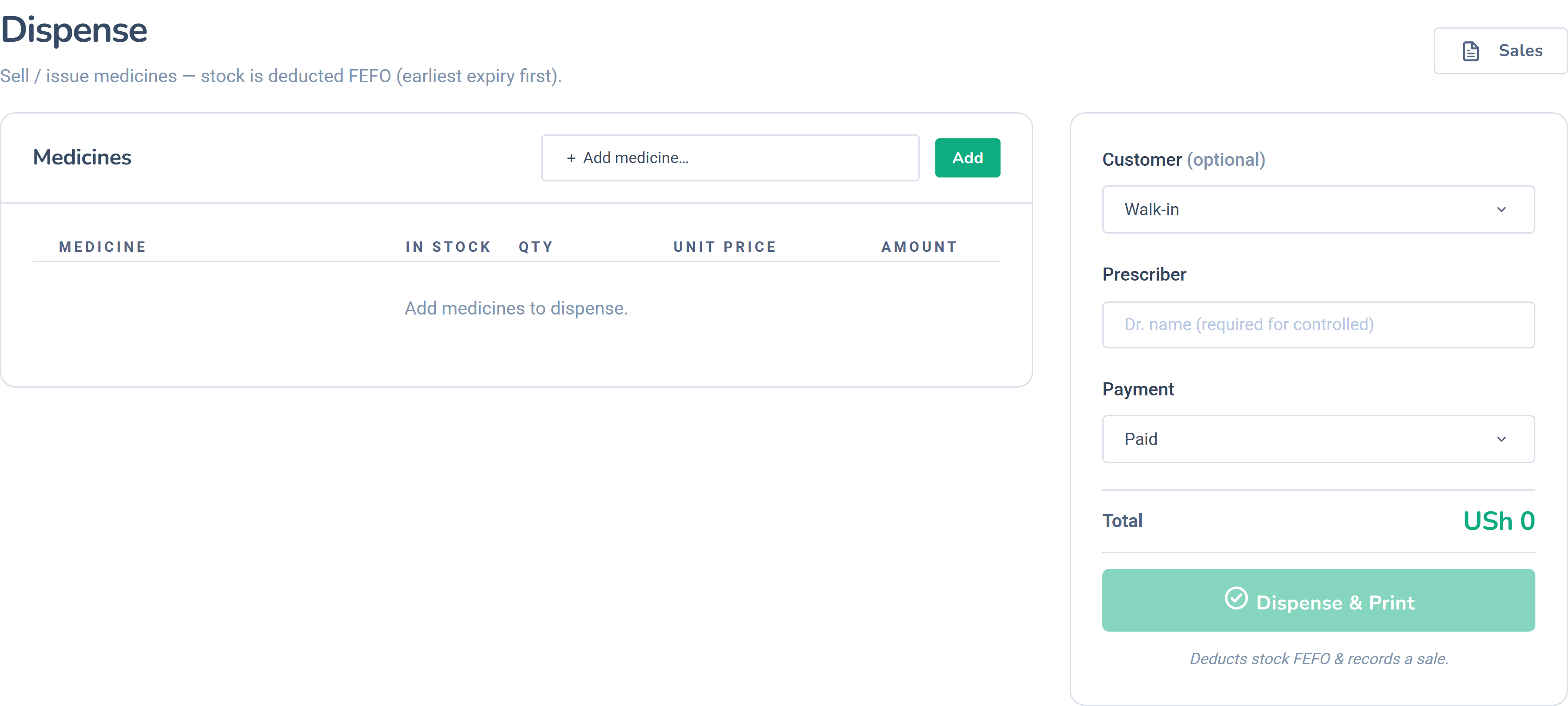Click the Medicines panel title
Viewport: 1568px width, 706px height.
point(82,157)
